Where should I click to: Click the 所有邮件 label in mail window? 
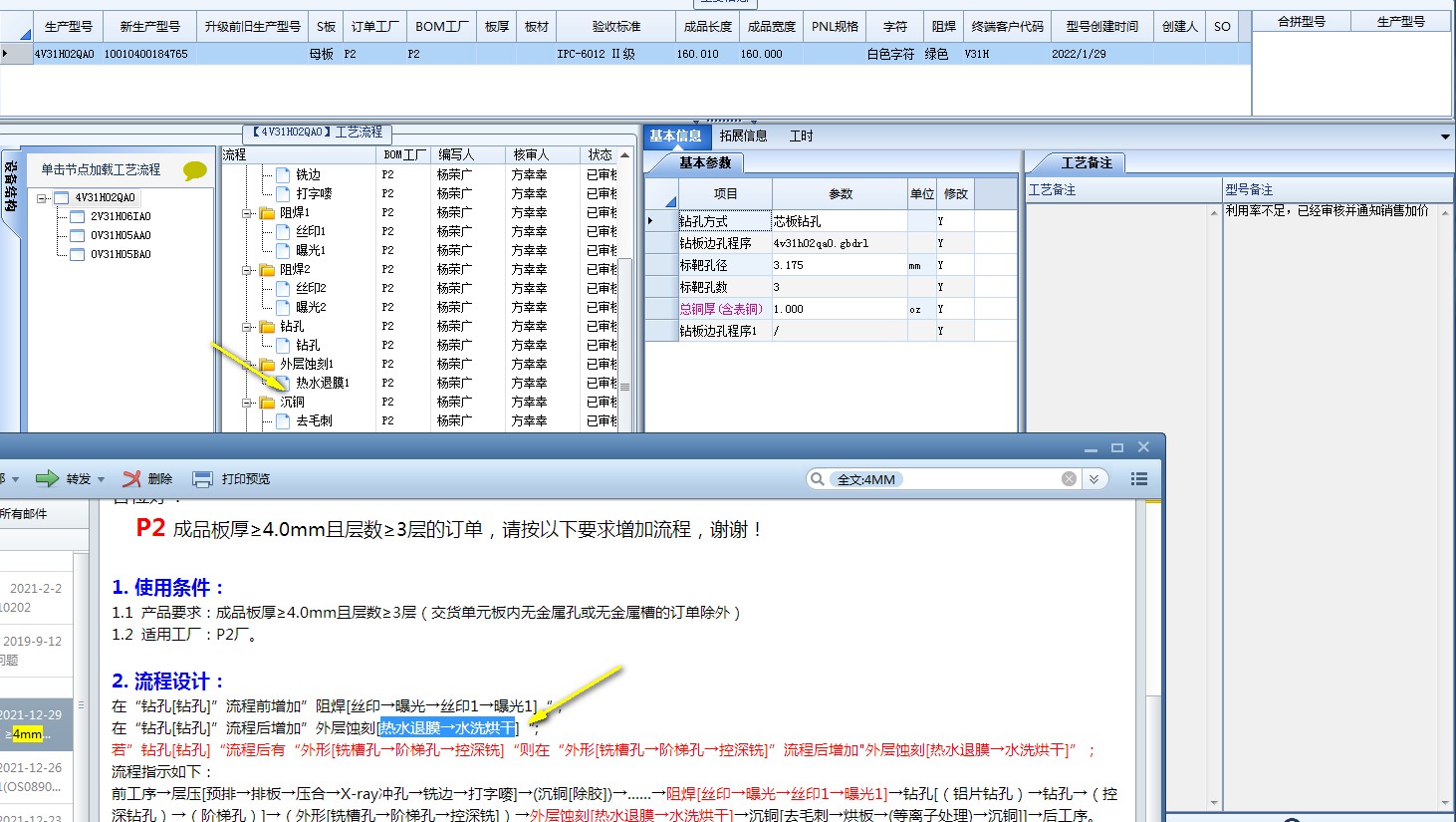click(x=23, y=514)
